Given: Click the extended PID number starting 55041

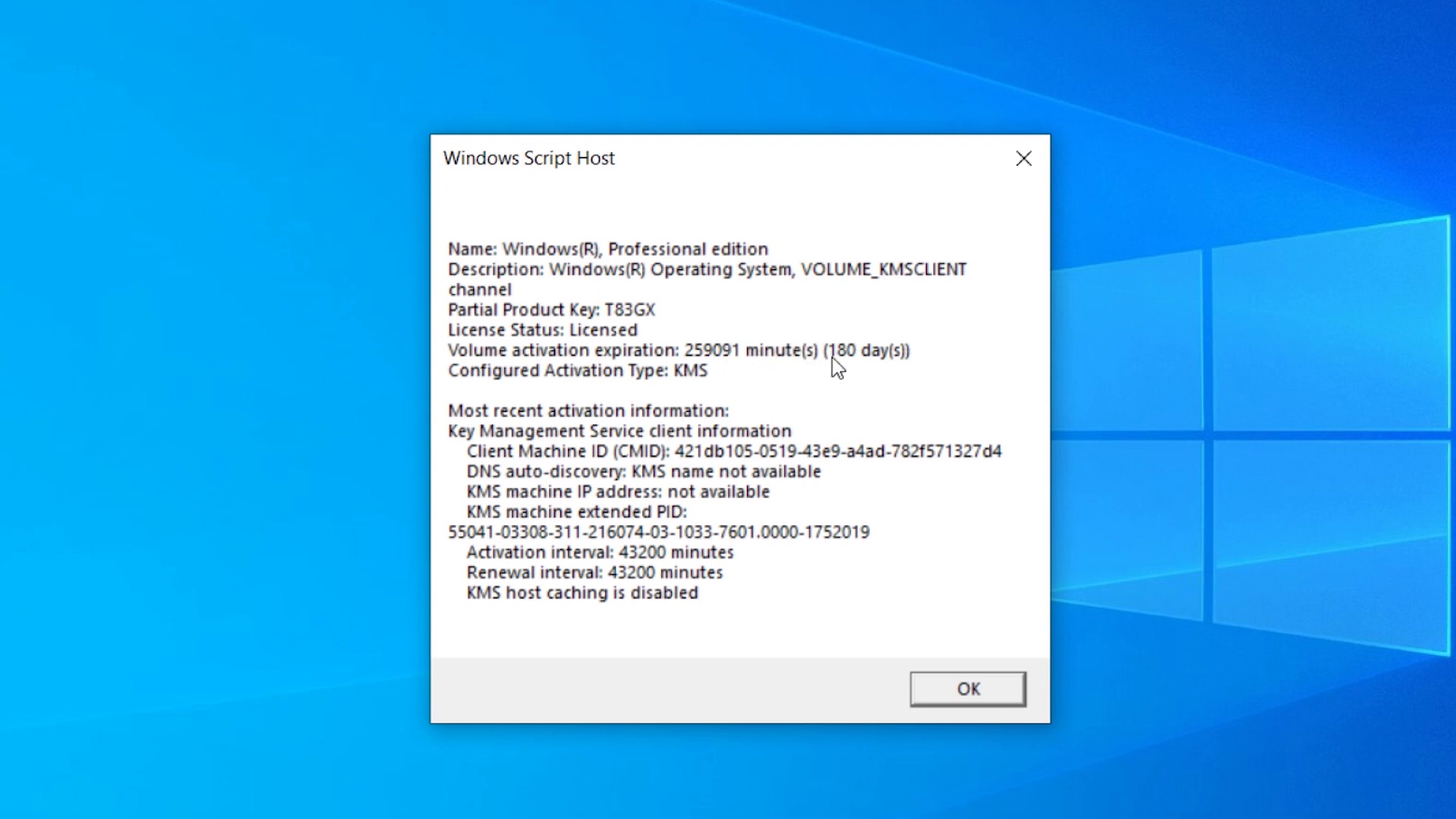Looking at the screenshot, I should pyautogui.click(x=658, y=532).
